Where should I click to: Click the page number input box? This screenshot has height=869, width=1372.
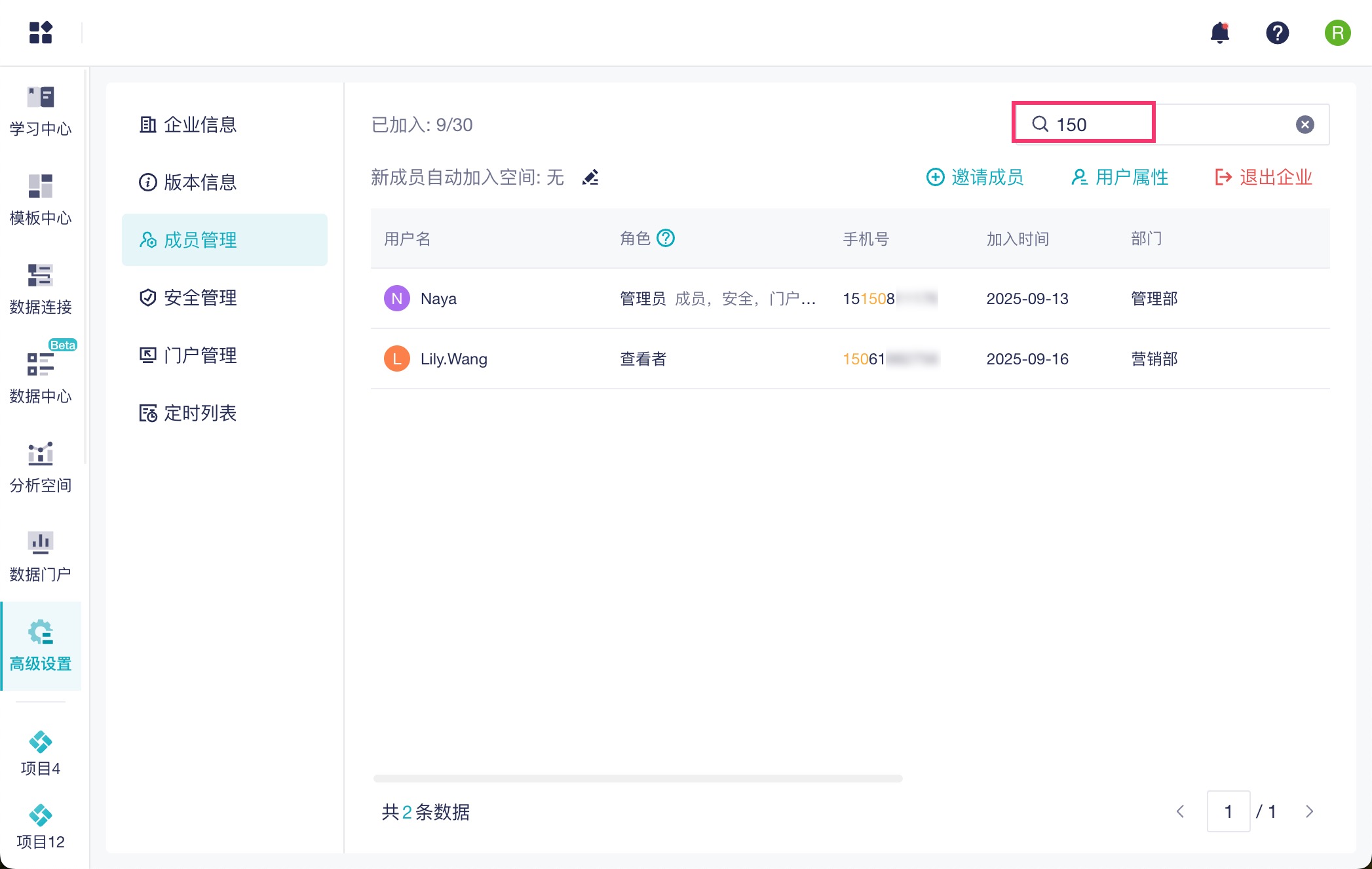pyautogui.click(x=1229, y=812)
